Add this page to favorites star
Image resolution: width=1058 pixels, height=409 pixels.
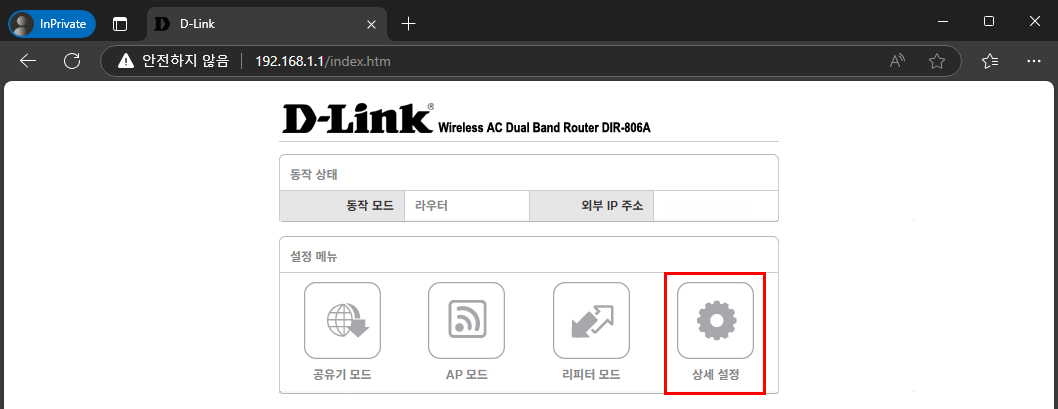coord(937,61)
